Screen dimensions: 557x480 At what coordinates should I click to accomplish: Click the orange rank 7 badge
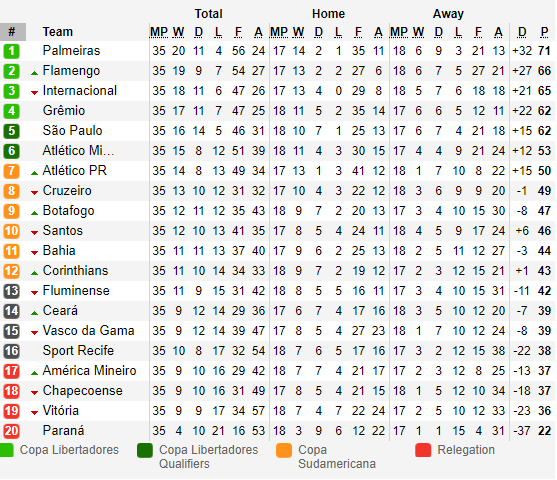pos(11,171)
